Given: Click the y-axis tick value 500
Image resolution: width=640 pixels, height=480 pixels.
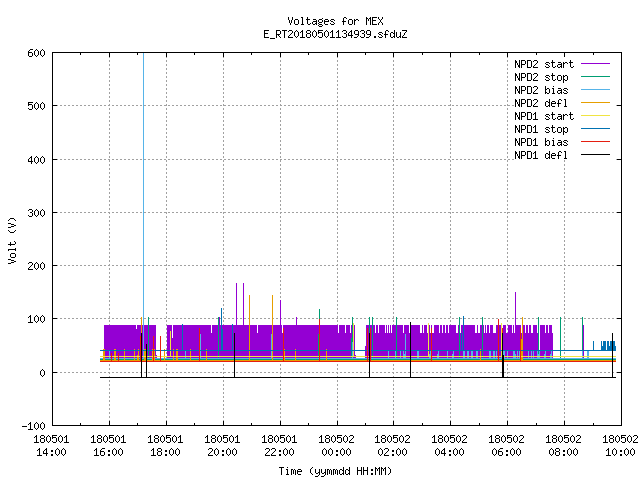Looking at the screenshot, I should tap(36, 106).
